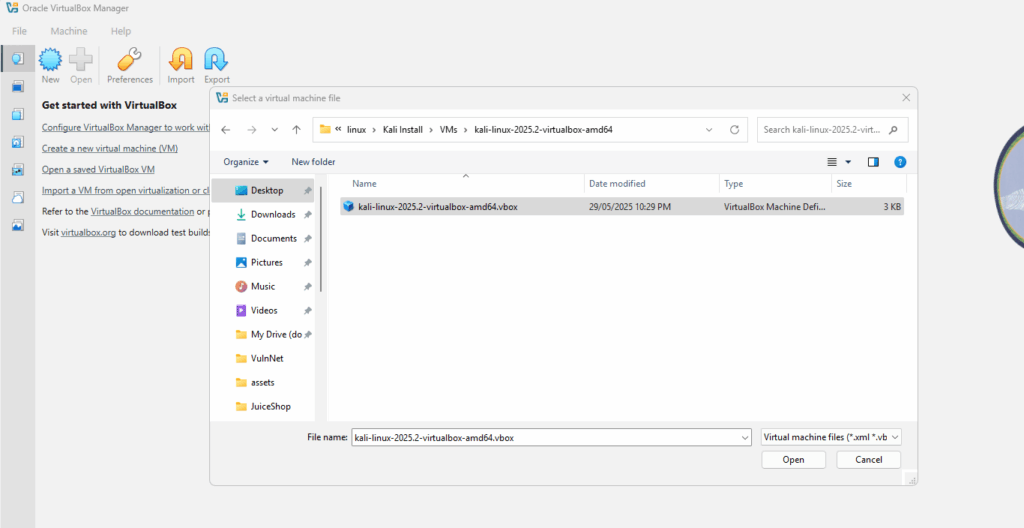Viewport: 1024px width, 528px height.
Task: Select the sixth icon in VirtualBox's left sidebar
Action: [x=18, y=197]
